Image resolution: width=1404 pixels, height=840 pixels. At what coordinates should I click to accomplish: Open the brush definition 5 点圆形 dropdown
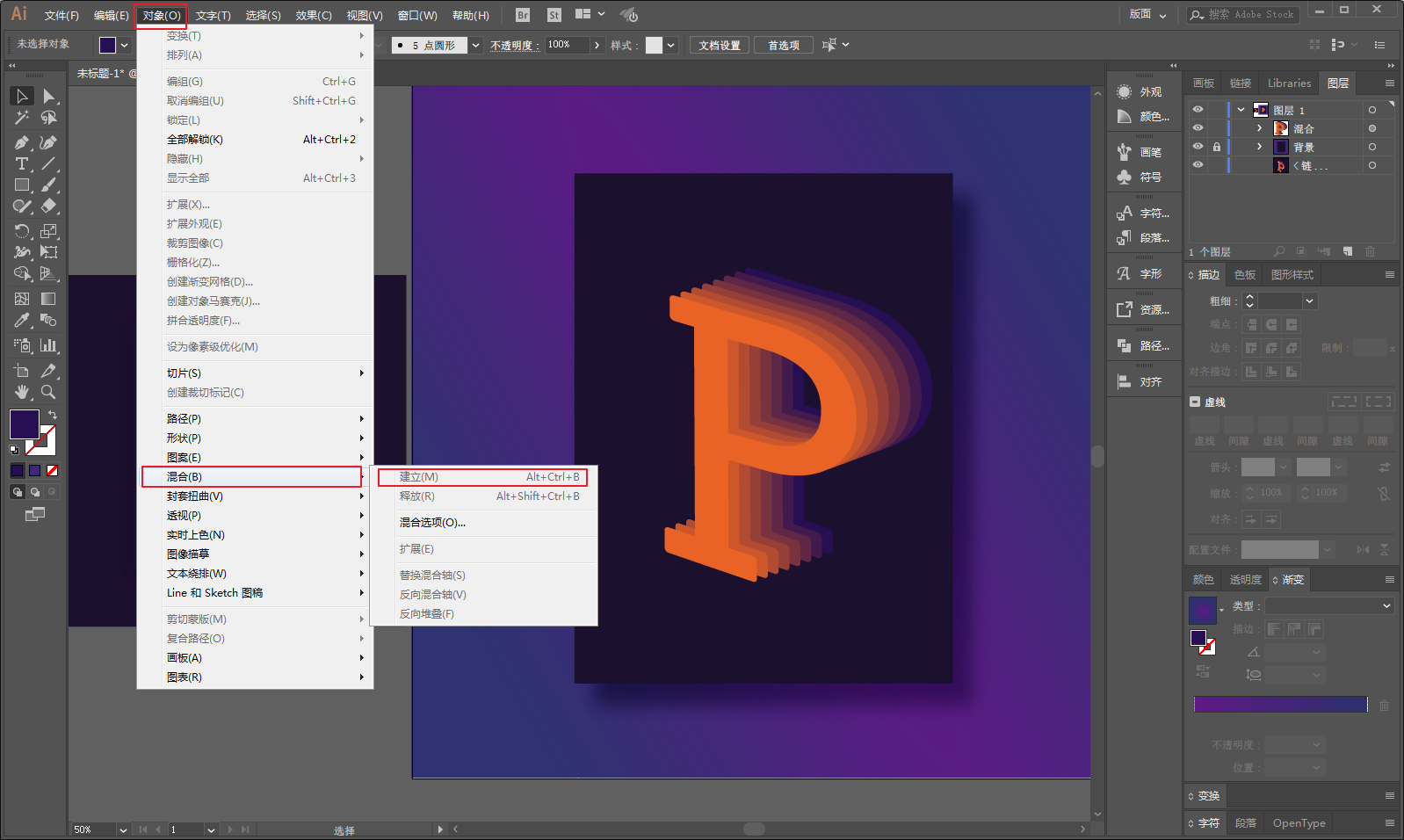(475, 45)
